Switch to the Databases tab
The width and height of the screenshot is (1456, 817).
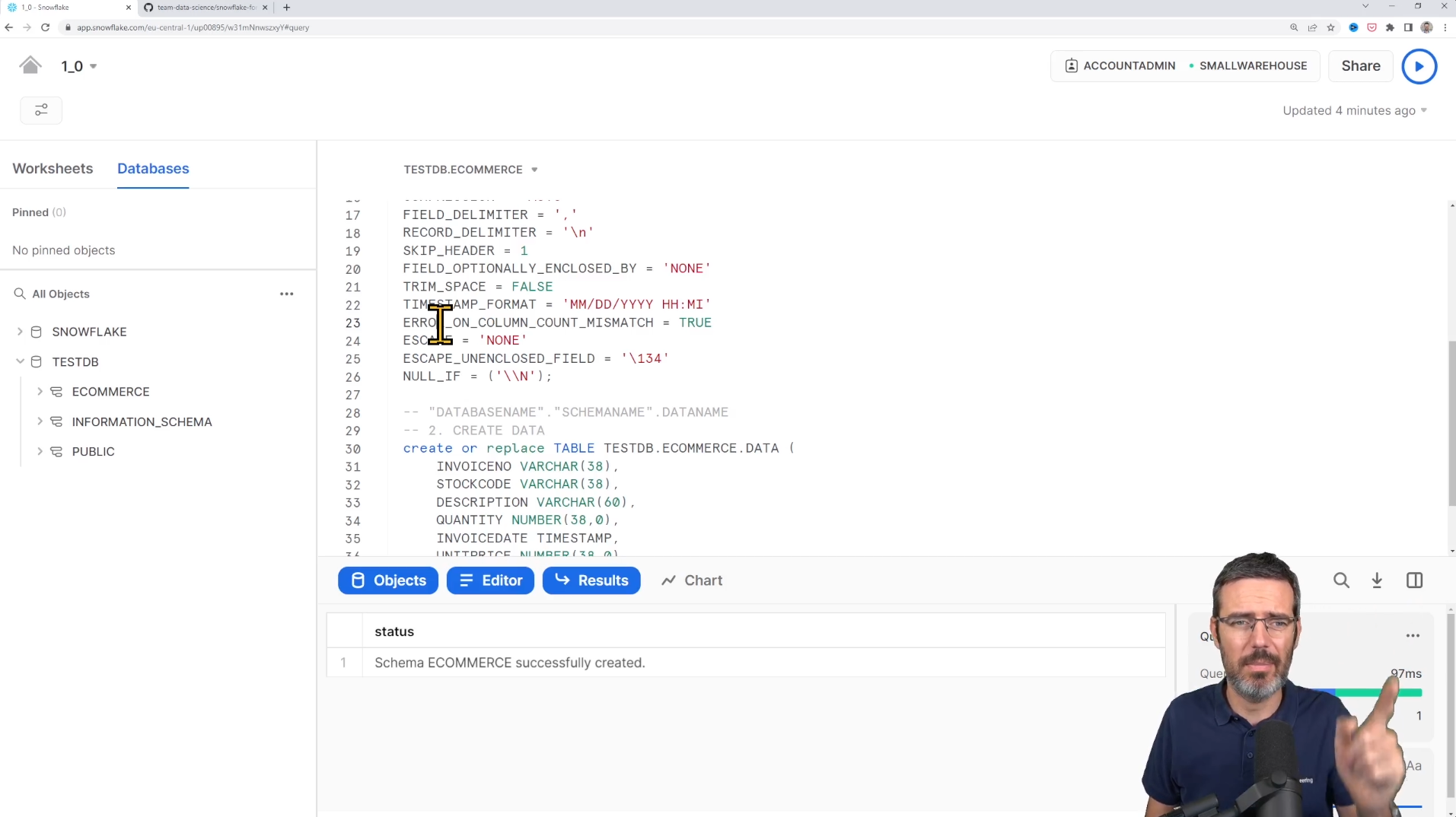(153, 168)
